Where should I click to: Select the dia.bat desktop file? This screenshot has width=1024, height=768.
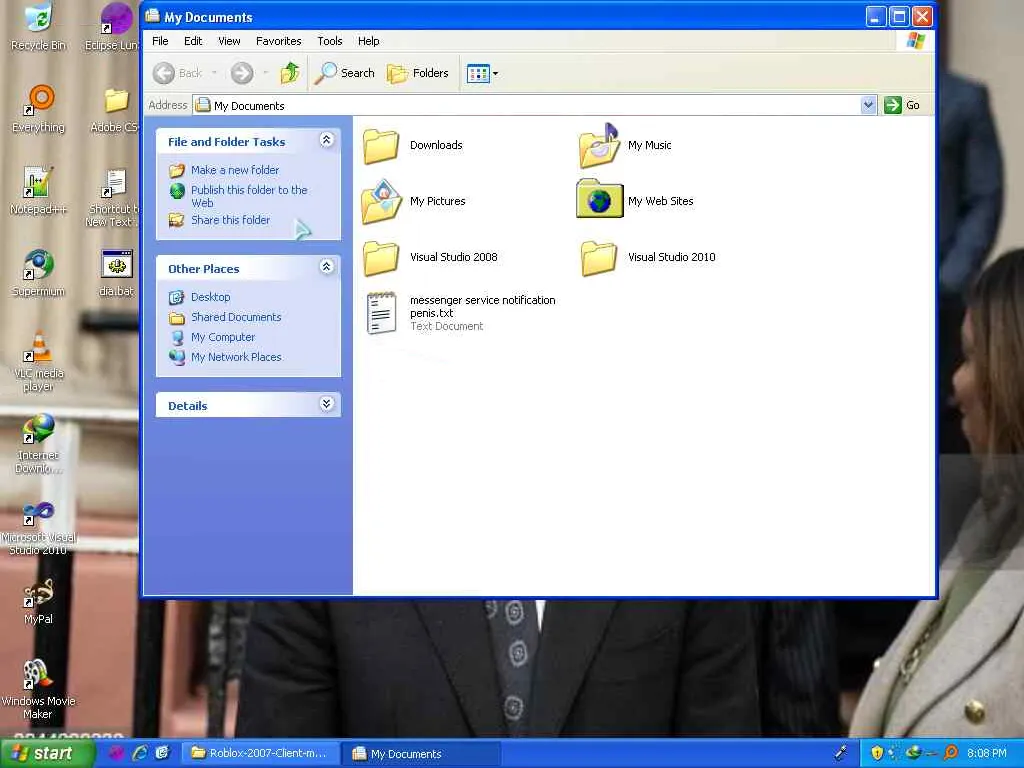(x=116, y=273)
